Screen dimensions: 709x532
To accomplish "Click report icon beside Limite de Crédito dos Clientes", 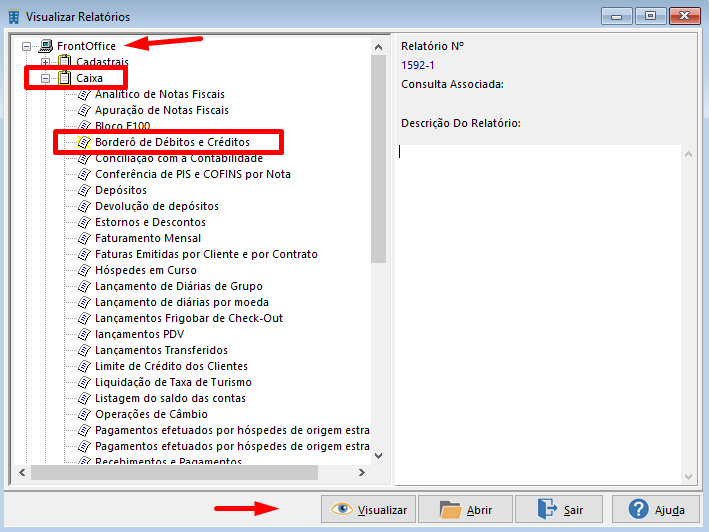I will 84,366.
